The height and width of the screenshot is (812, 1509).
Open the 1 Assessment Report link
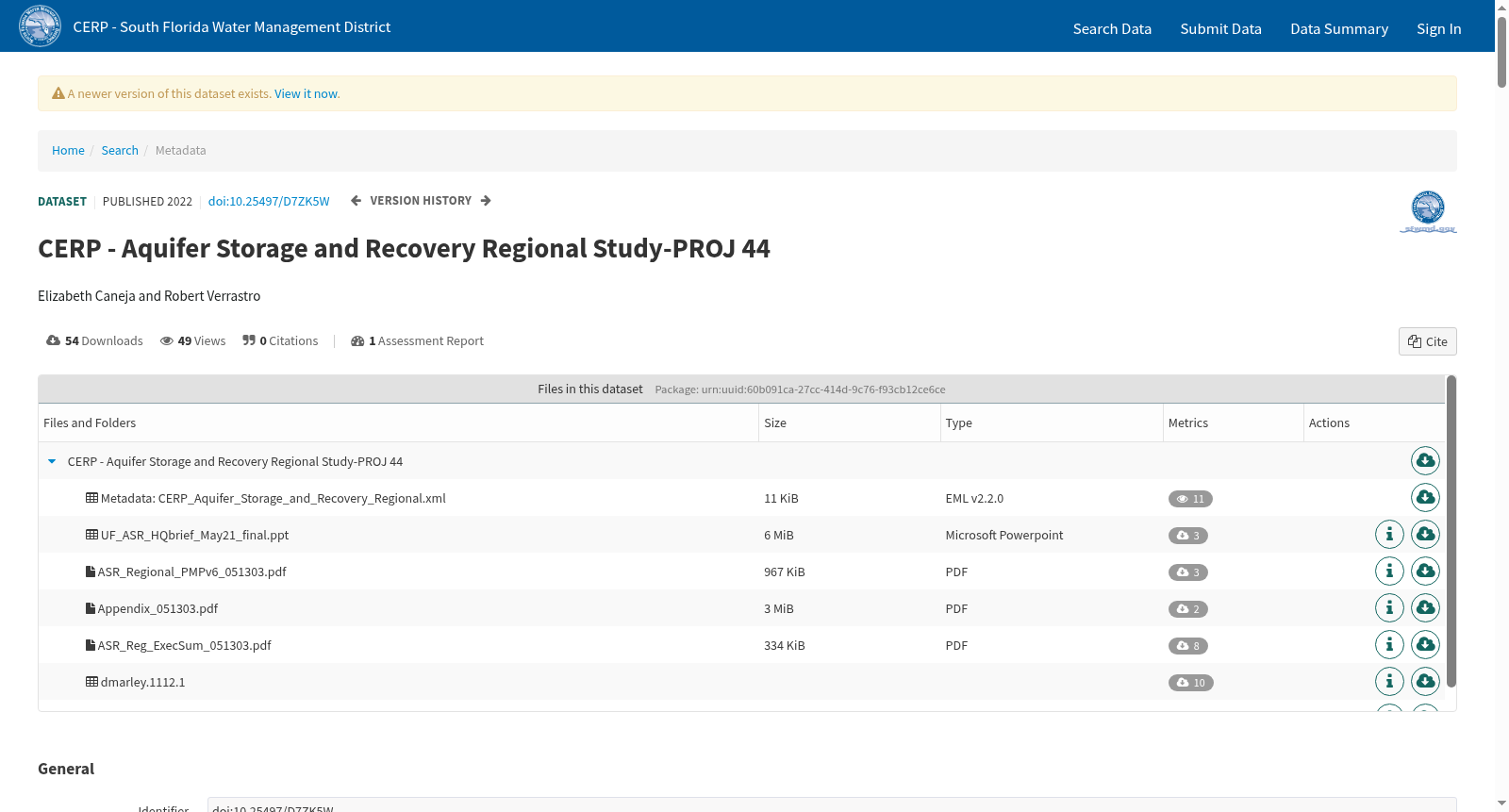(417, 340)
